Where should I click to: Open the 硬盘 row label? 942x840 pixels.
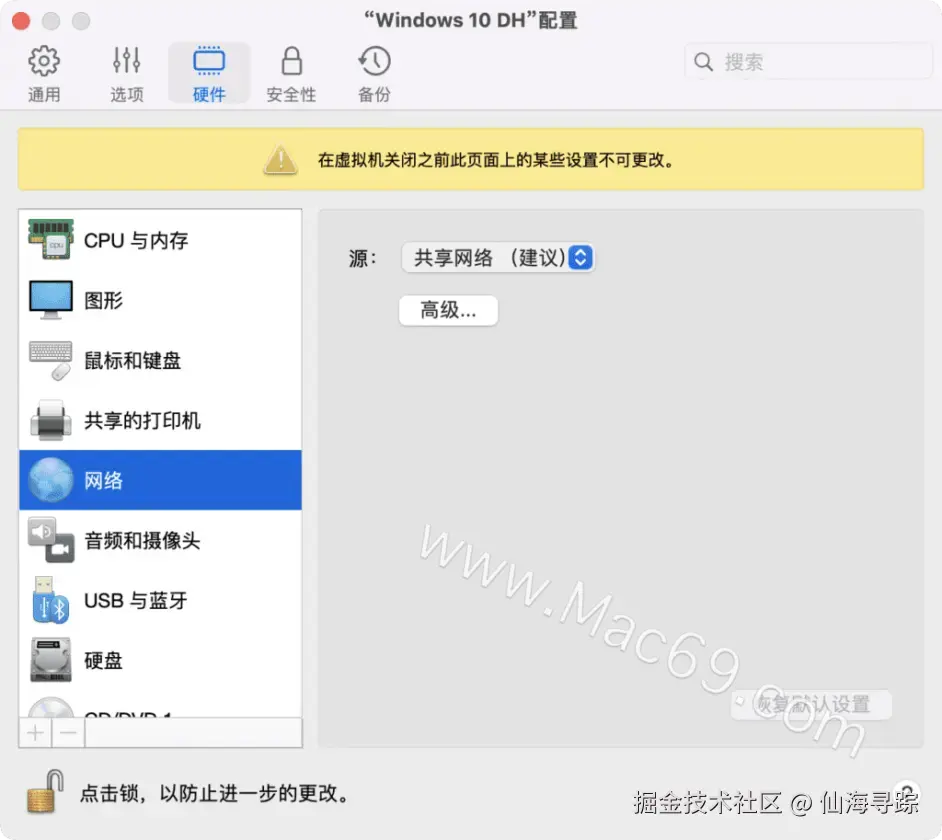pos(103,660)
